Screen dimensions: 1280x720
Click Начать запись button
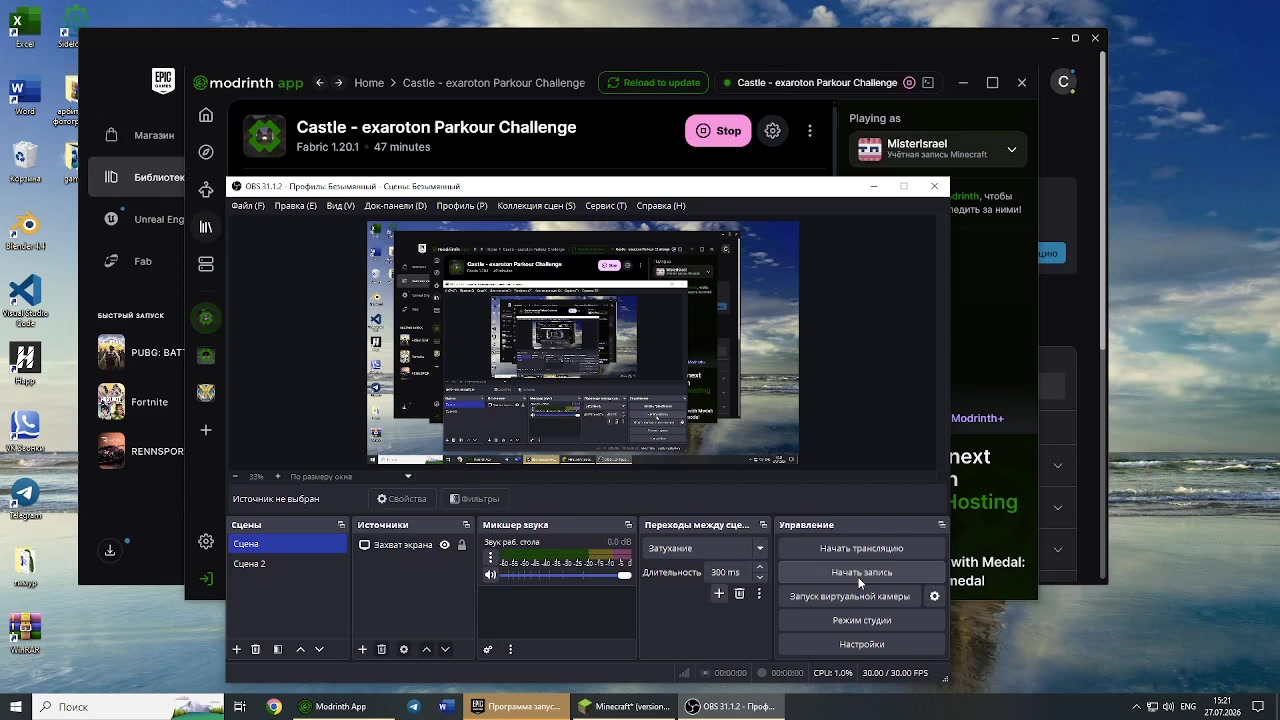tap(862, 572)
